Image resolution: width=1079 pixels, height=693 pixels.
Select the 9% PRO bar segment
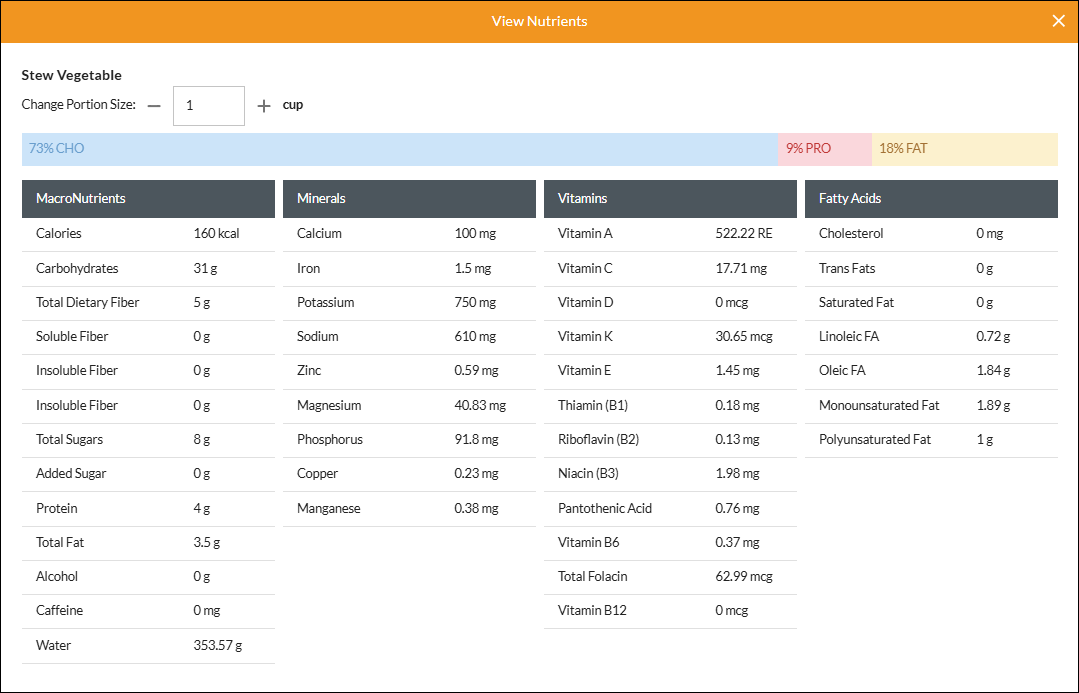(825, 149)
